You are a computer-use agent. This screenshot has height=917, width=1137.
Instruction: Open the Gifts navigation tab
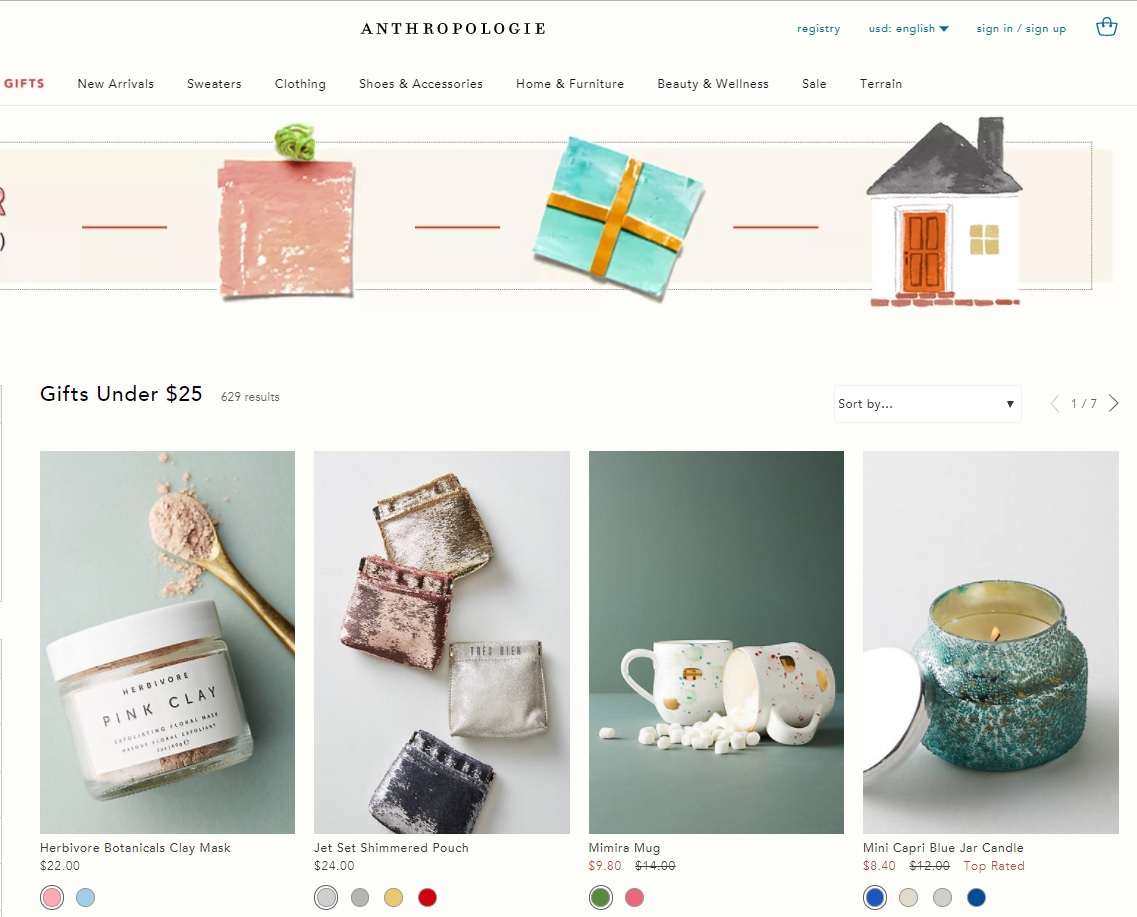click(x=24, y=83)
